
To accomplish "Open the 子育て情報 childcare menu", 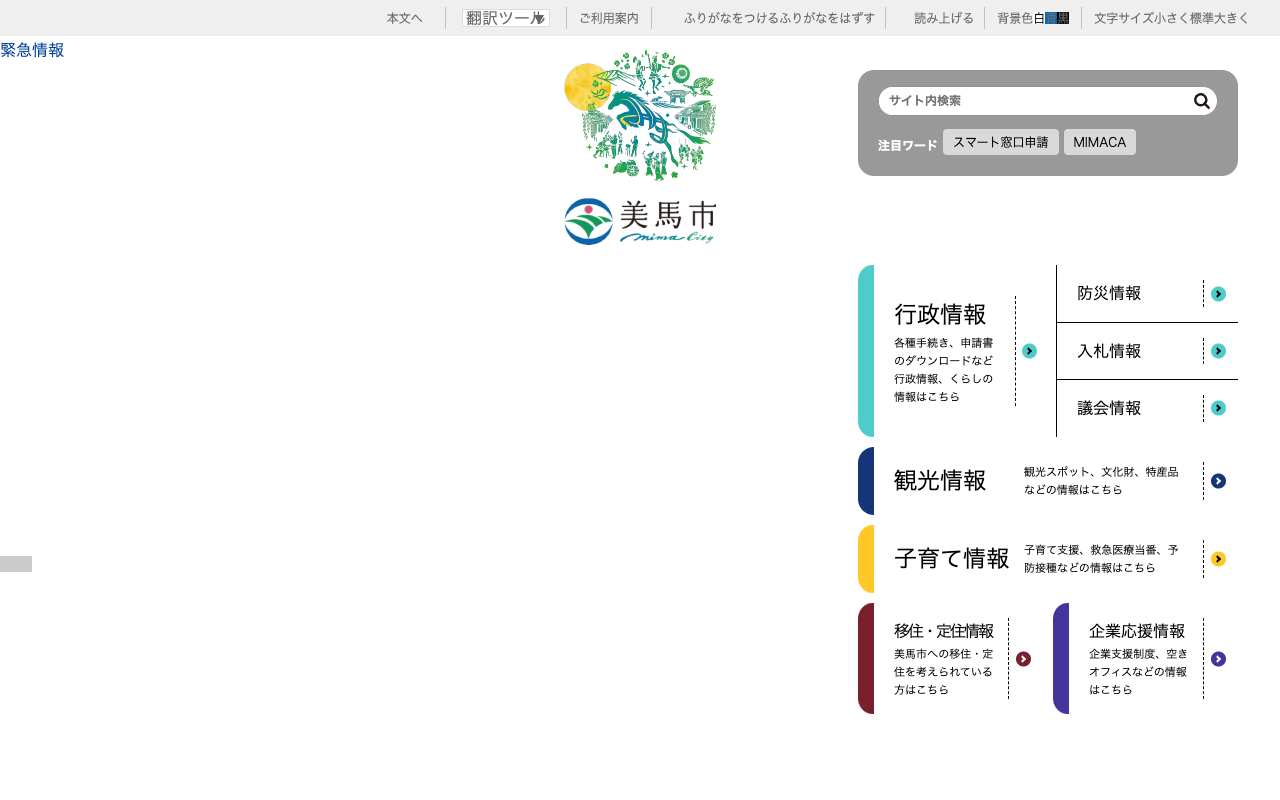I will pyautogui.click(x=1048, y=559).
